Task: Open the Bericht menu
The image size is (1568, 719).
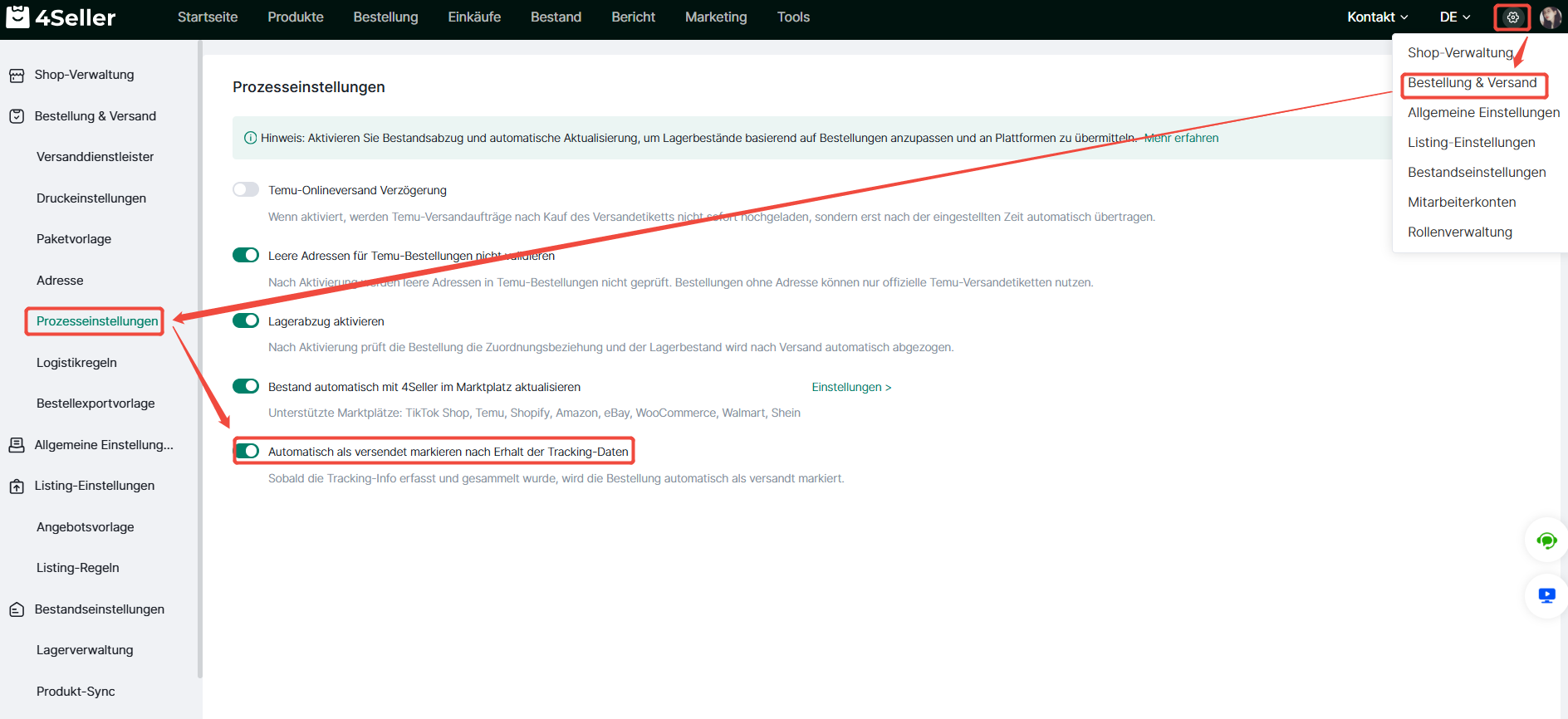Action: click(633, 17)
